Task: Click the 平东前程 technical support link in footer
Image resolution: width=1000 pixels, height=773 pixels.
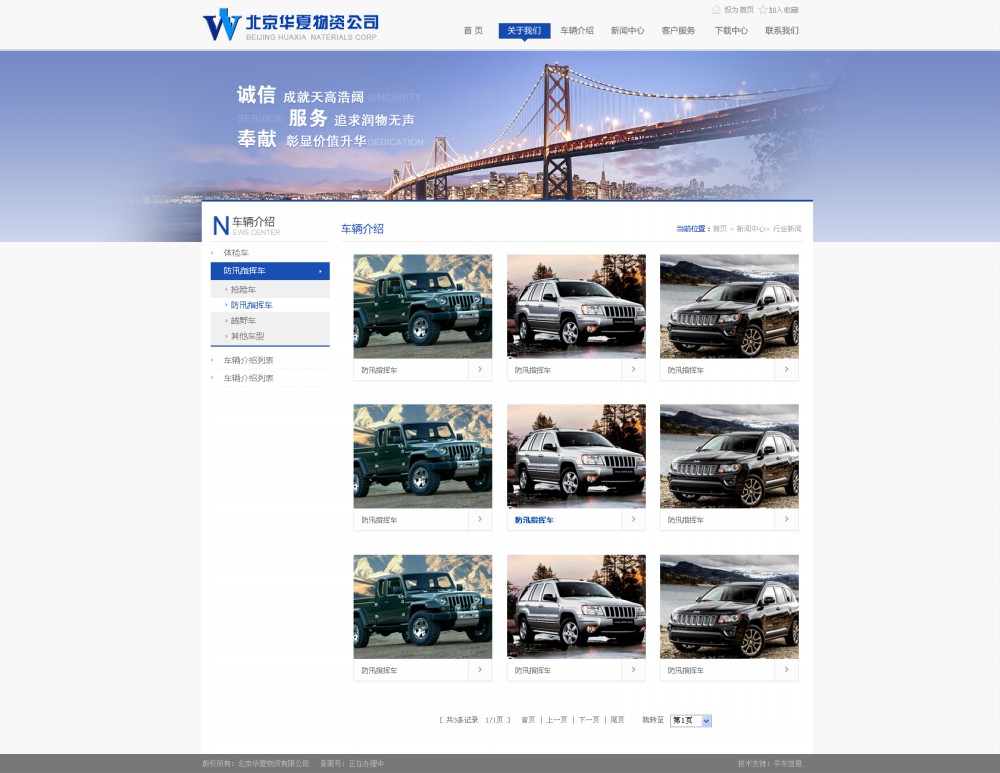Action: [x=790, y=764]
